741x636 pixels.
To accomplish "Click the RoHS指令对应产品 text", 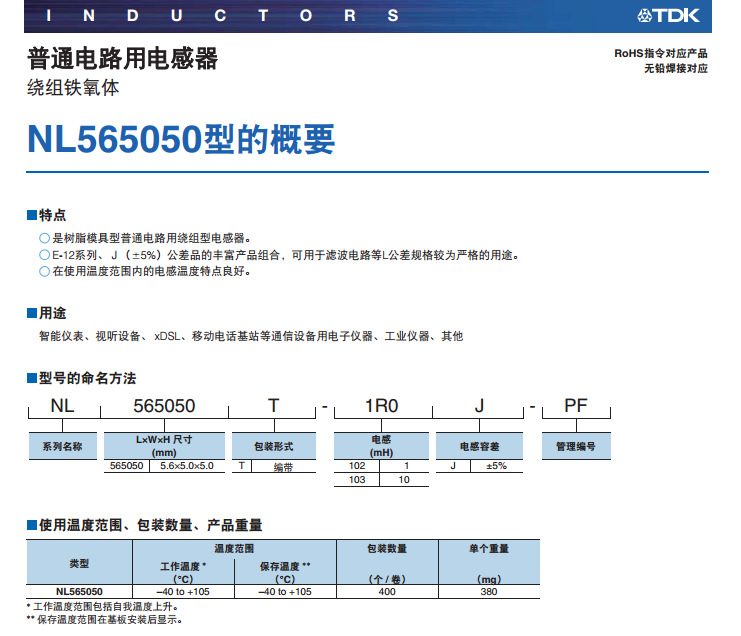I will tap(661, 53).
